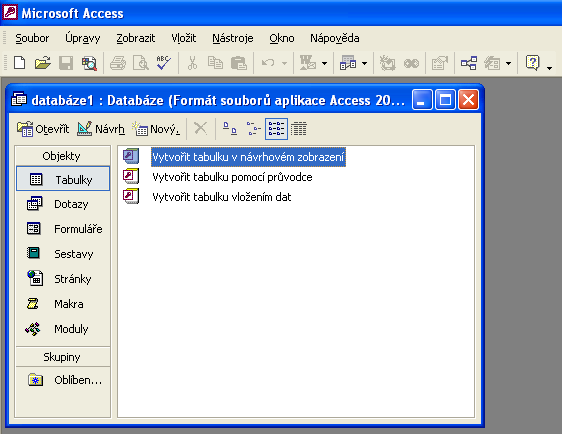The height and width of the screenshot is (434, 562).
Task: Click the Microsoft Access key icon in title bar
Action: click(10, 12)
